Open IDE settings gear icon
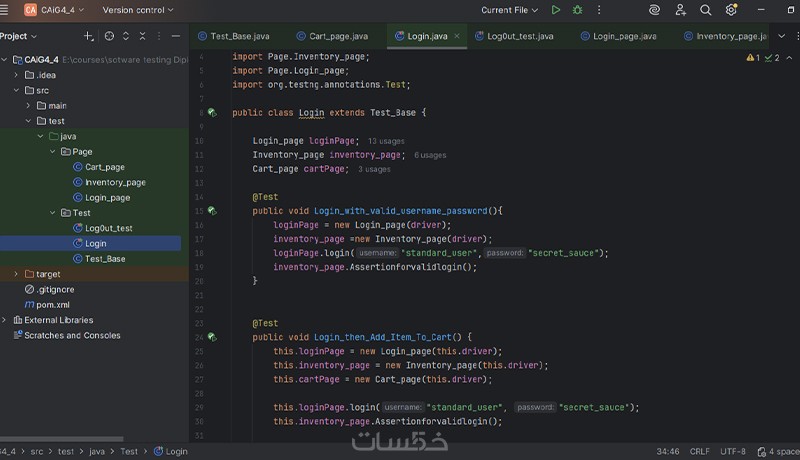800x460 pixels. 731,10
